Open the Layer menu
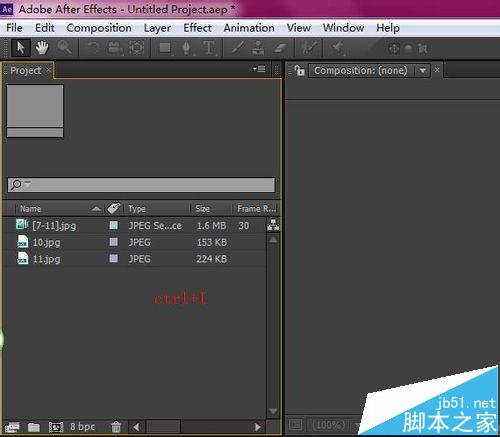This screenshot has width=500, height=437. point(157,28)
